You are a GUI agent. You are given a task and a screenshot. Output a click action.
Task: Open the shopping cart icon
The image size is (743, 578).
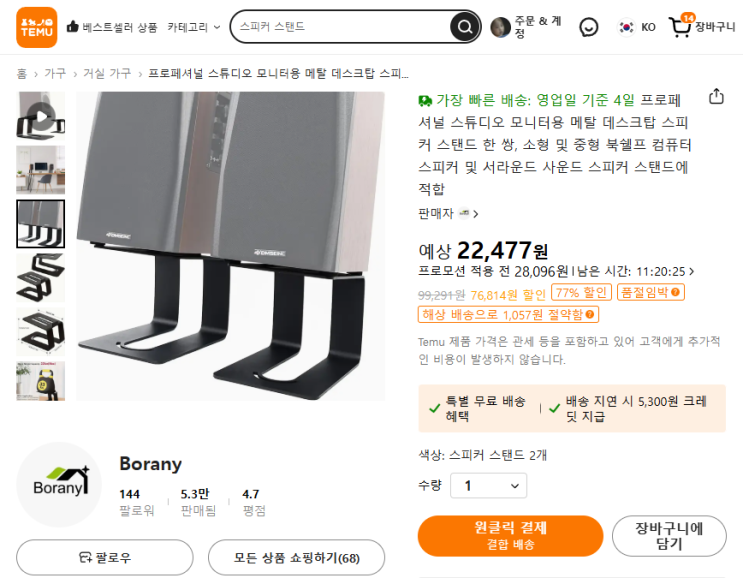(x=680, y=27)
